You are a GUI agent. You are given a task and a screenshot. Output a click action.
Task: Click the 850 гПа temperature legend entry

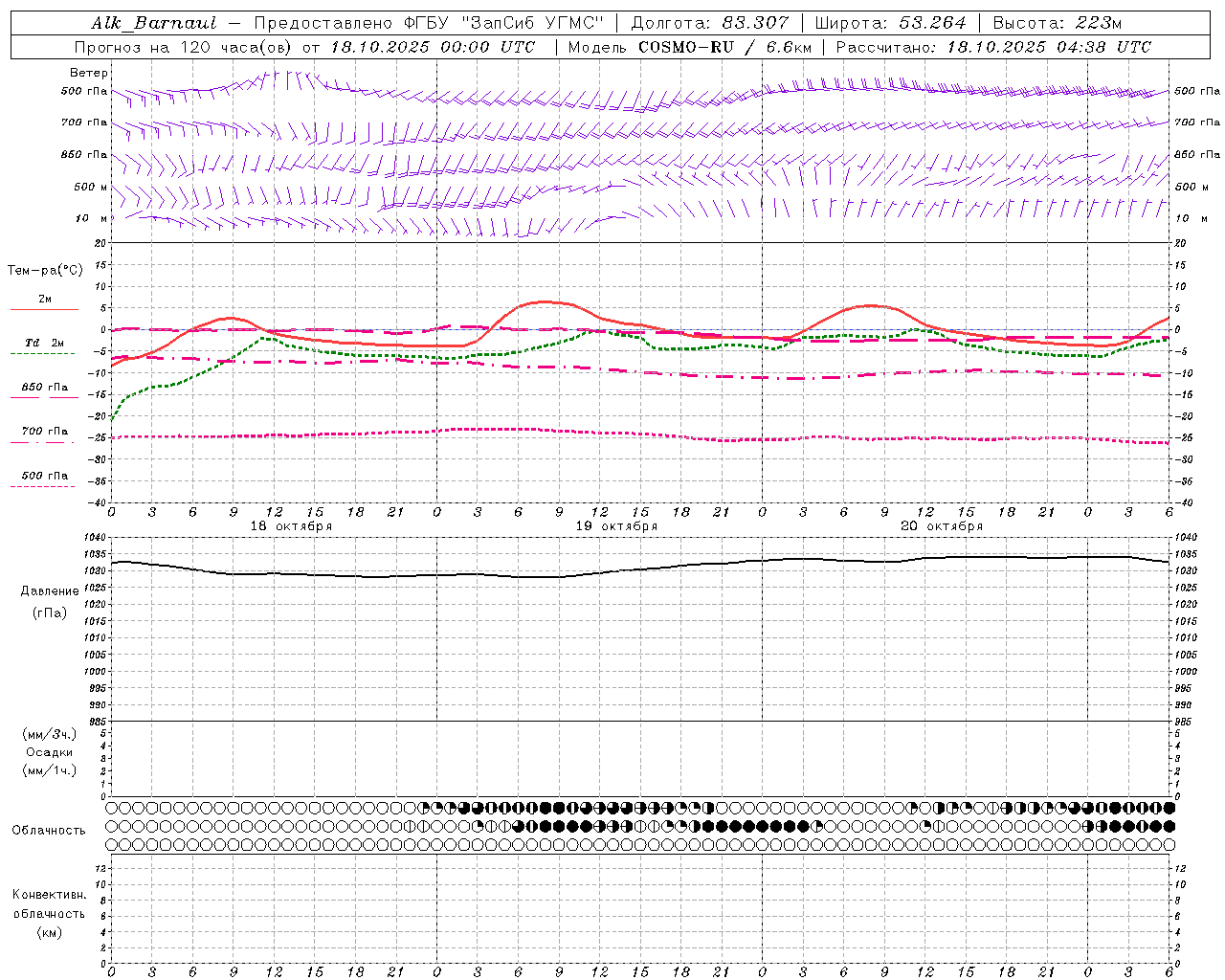(x=45, y=388)
